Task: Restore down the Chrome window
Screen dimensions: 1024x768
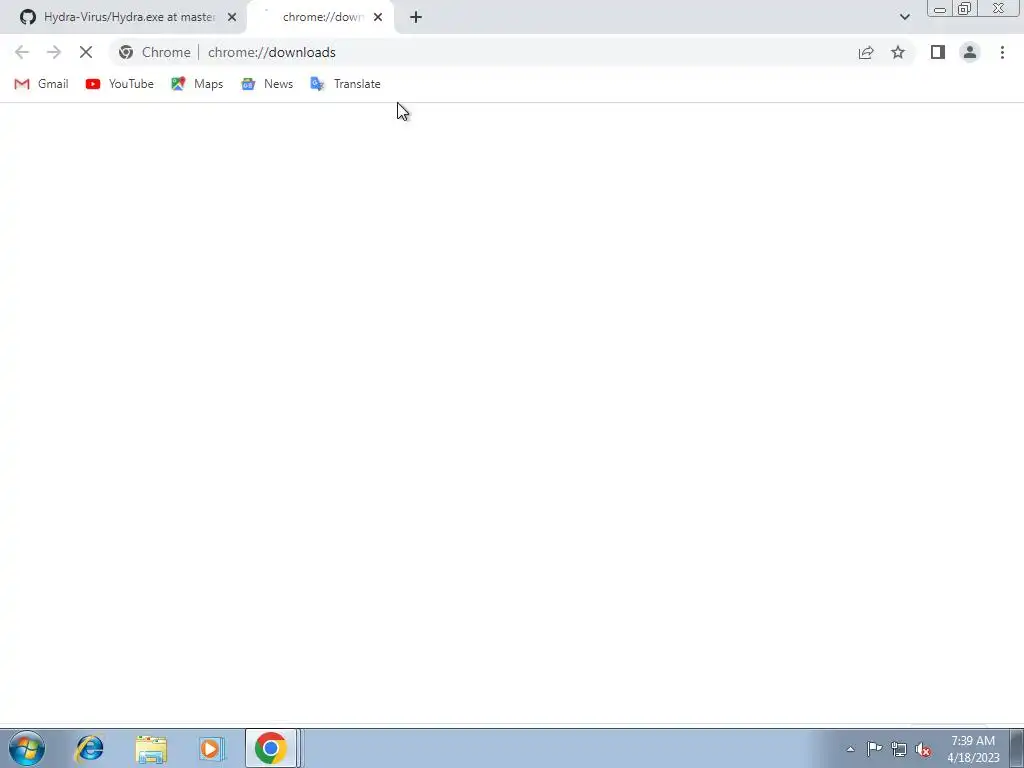Action: [964, 8]
